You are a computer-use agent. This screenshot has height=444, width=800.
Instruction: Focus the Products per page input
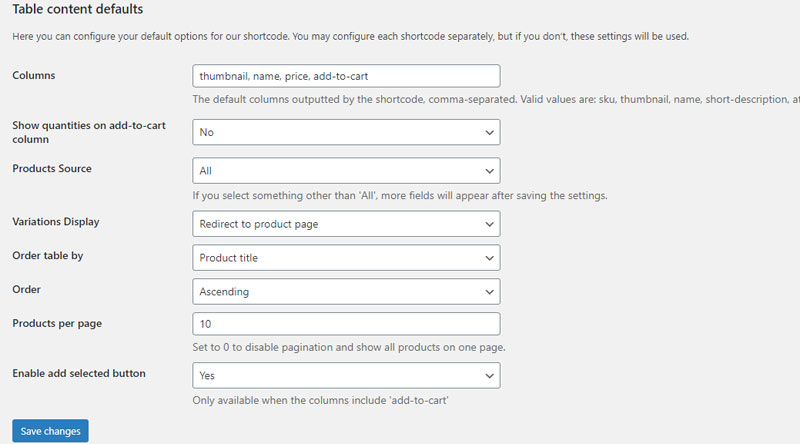pyautogui.click(x=346, y=324)
